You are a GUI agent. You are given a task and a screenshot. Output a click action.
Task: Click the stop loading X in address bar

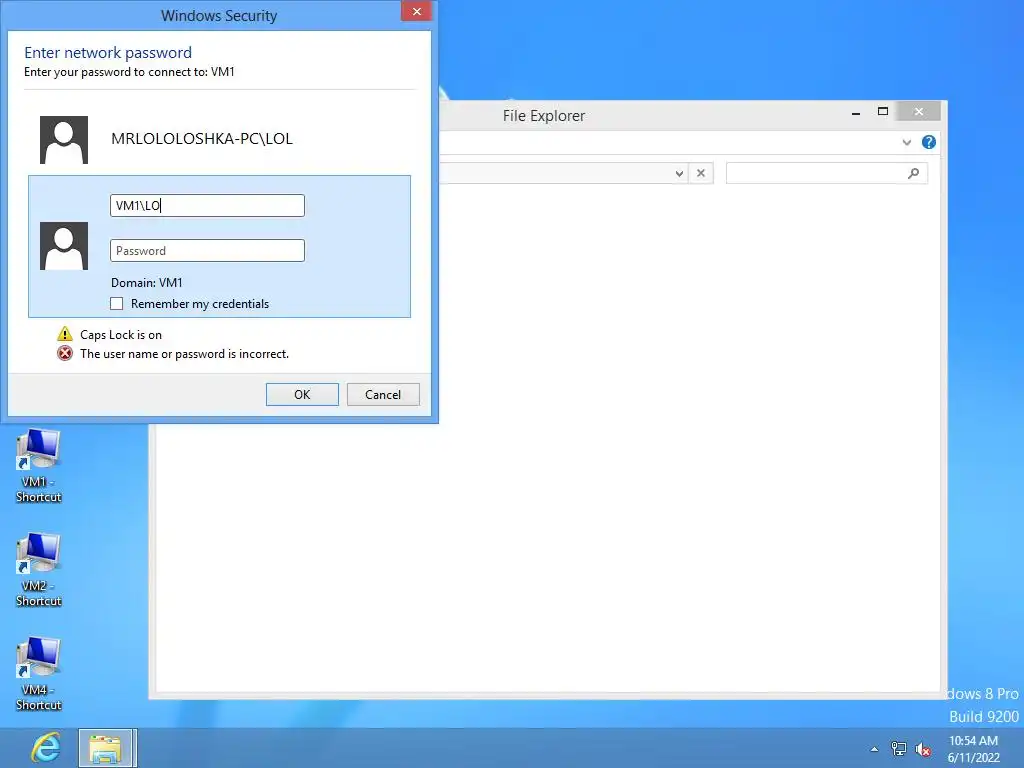click(701, 174)
